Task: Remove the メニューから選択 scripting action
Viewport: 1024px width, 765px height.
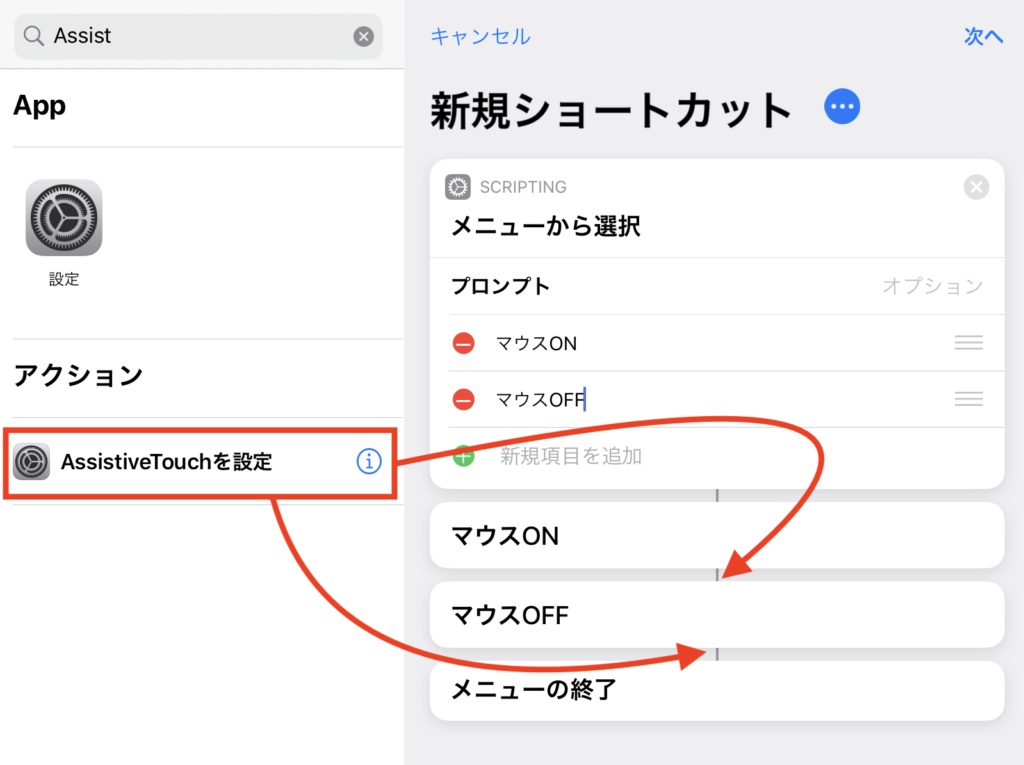Action: coord(976,187)
